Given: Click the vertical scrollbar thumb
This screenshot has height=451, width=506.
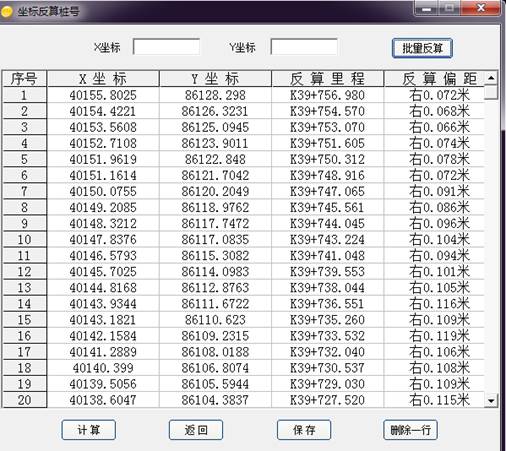Looking at the screenshot, I should pos(491,93).
